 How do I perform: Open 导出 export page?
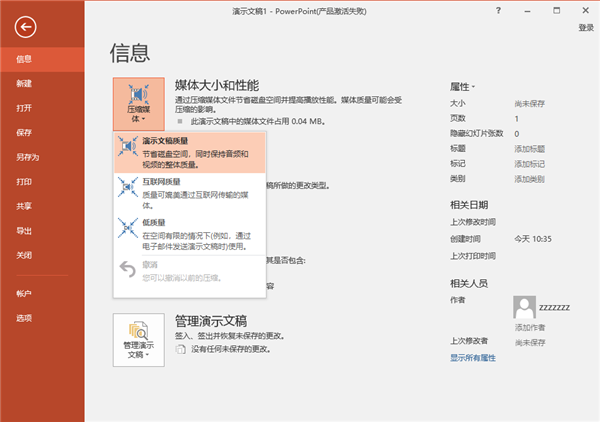point(42,230)
